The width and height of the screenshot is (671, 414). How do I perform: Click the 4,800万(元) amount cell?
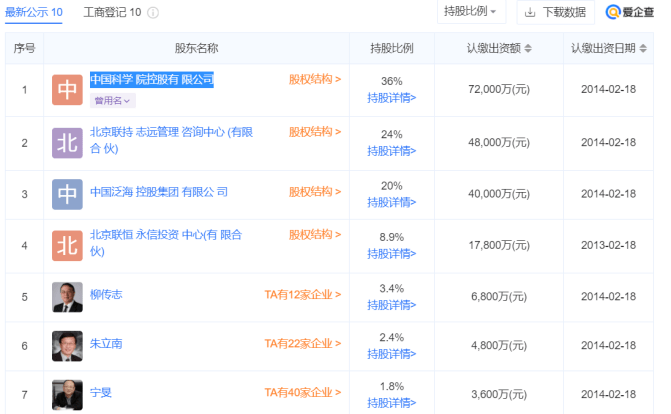pyautogui.click(x=499, y=345)
